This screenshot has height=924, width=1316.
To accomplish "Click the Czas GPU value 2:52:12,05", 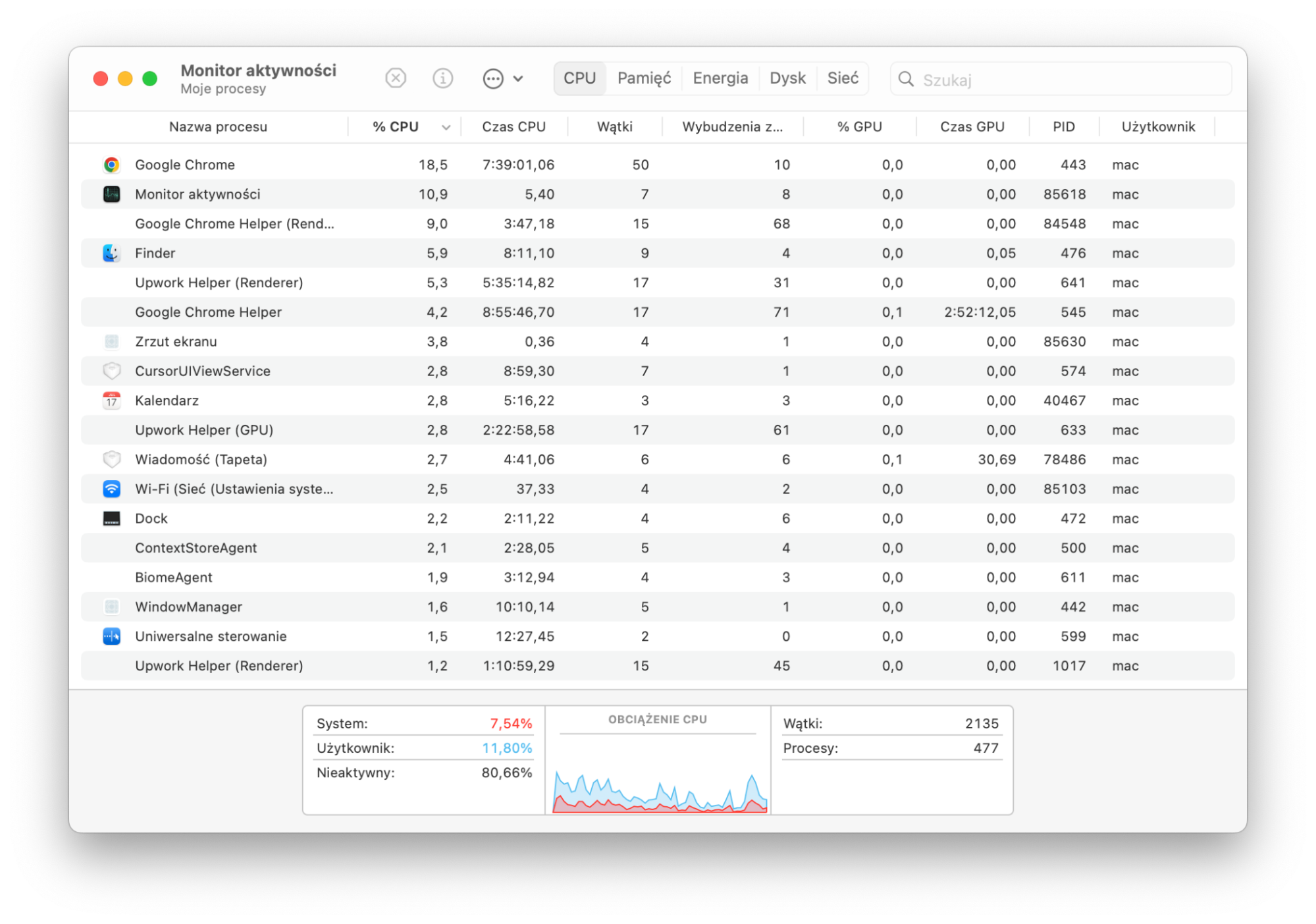I will [x=980, y=312].
